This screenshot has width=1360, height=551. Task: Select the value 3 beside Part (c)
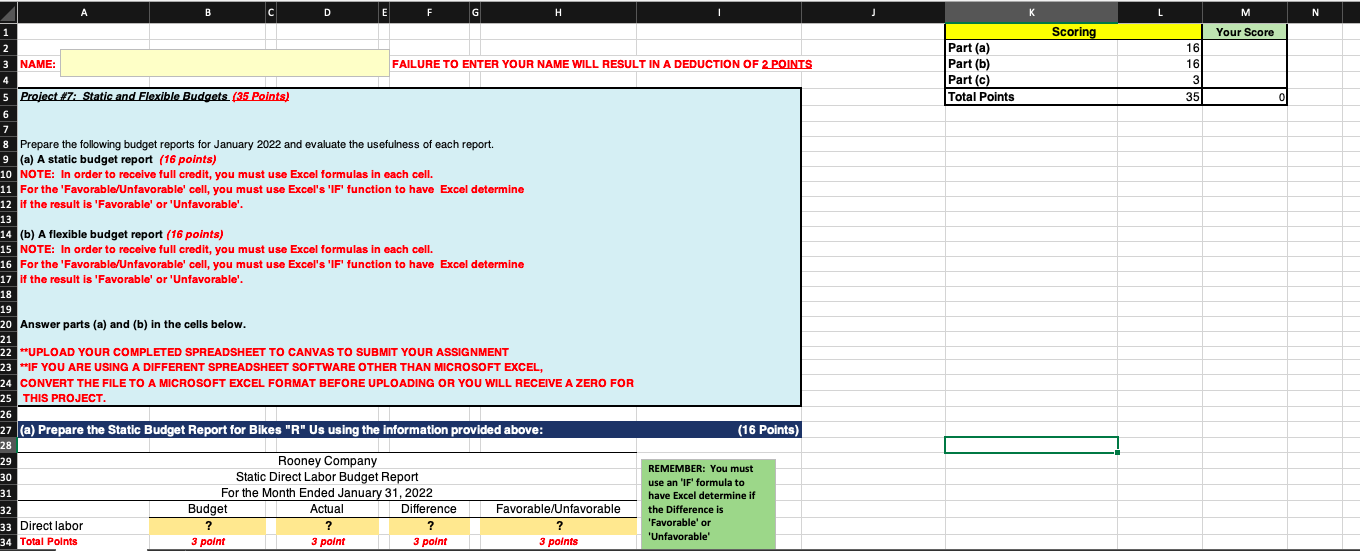coord(1160,80)
